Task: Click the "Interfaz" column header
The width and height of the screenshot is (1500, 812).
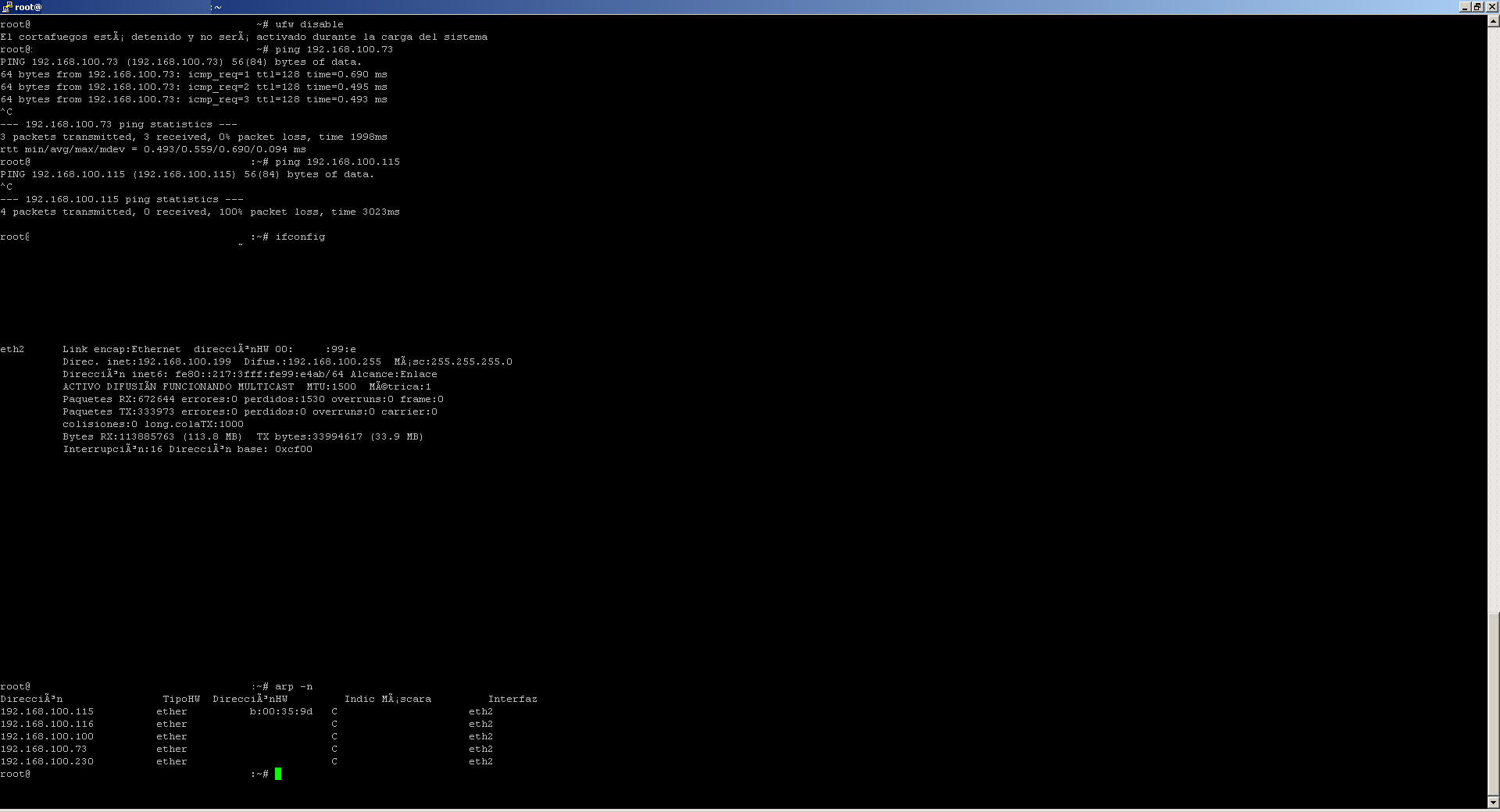Action: pyautogui.click(x=512, y=699)
